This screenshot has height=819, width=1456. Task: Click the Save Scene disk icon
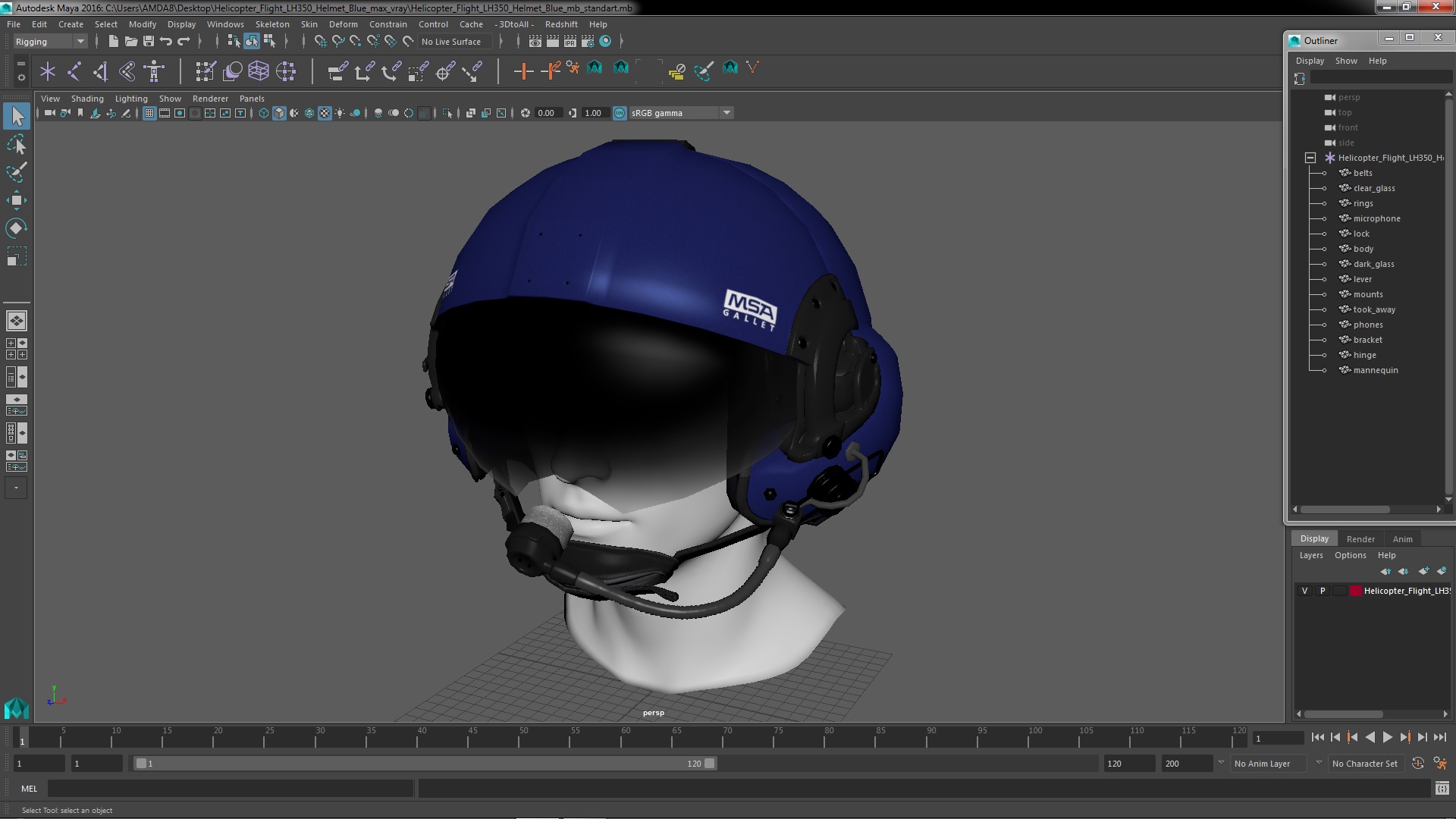pos(149,42)
